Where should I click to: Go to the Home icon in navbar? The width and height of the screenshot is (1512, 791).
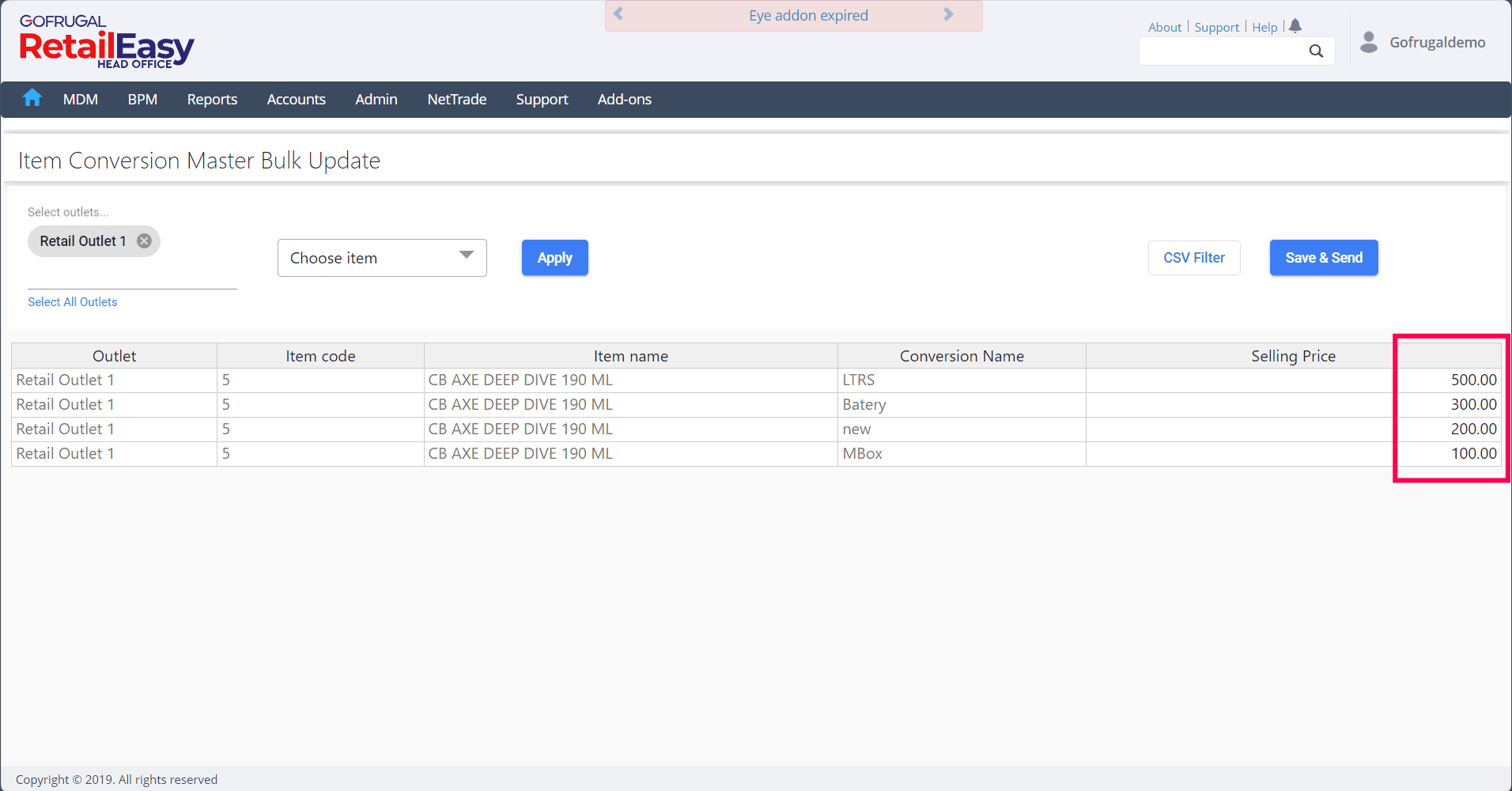32,98
